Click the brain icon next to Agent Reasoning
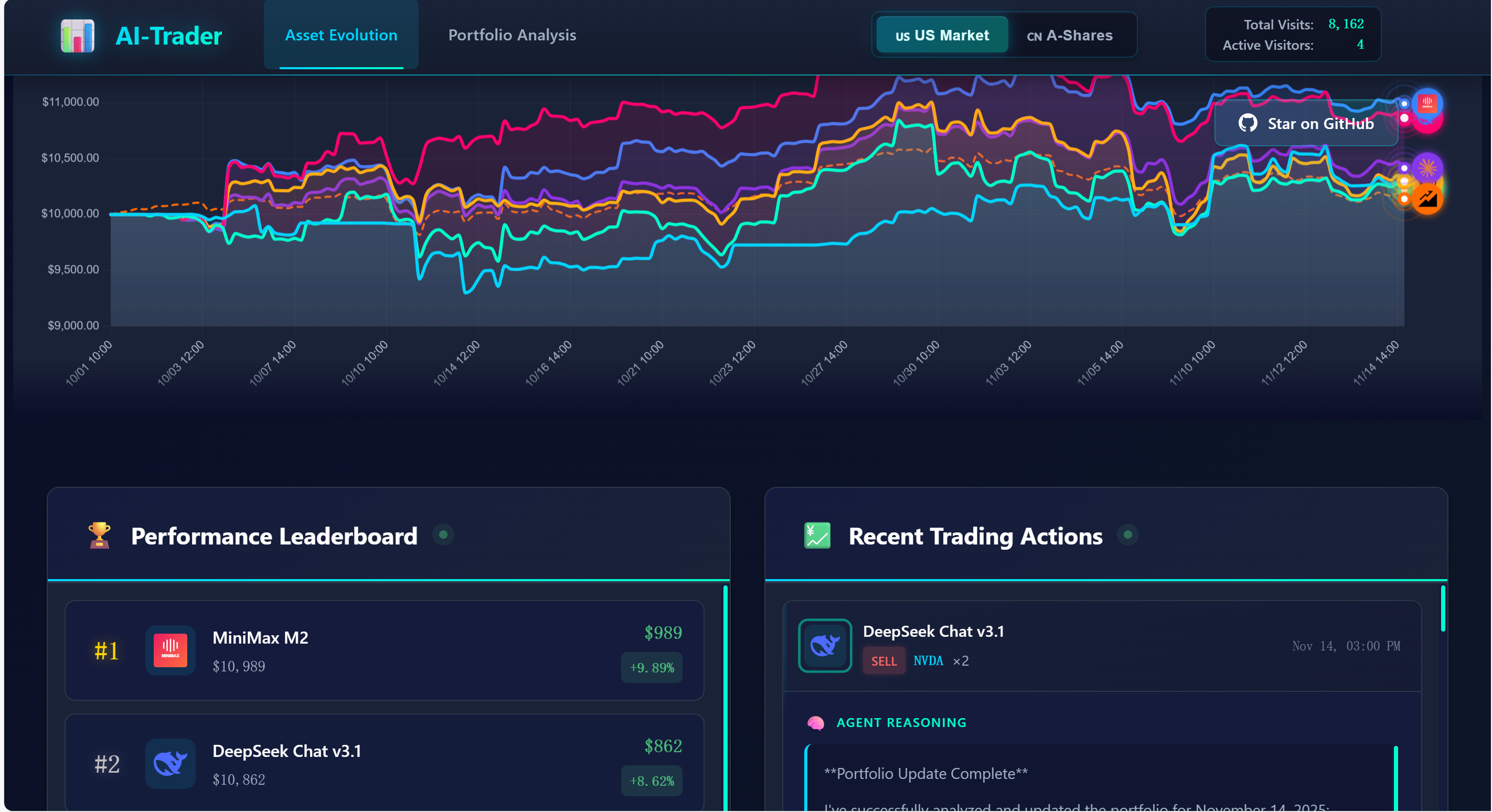Image resolution: width=1492 pixels, height=812 pixels. coord(815,722)
